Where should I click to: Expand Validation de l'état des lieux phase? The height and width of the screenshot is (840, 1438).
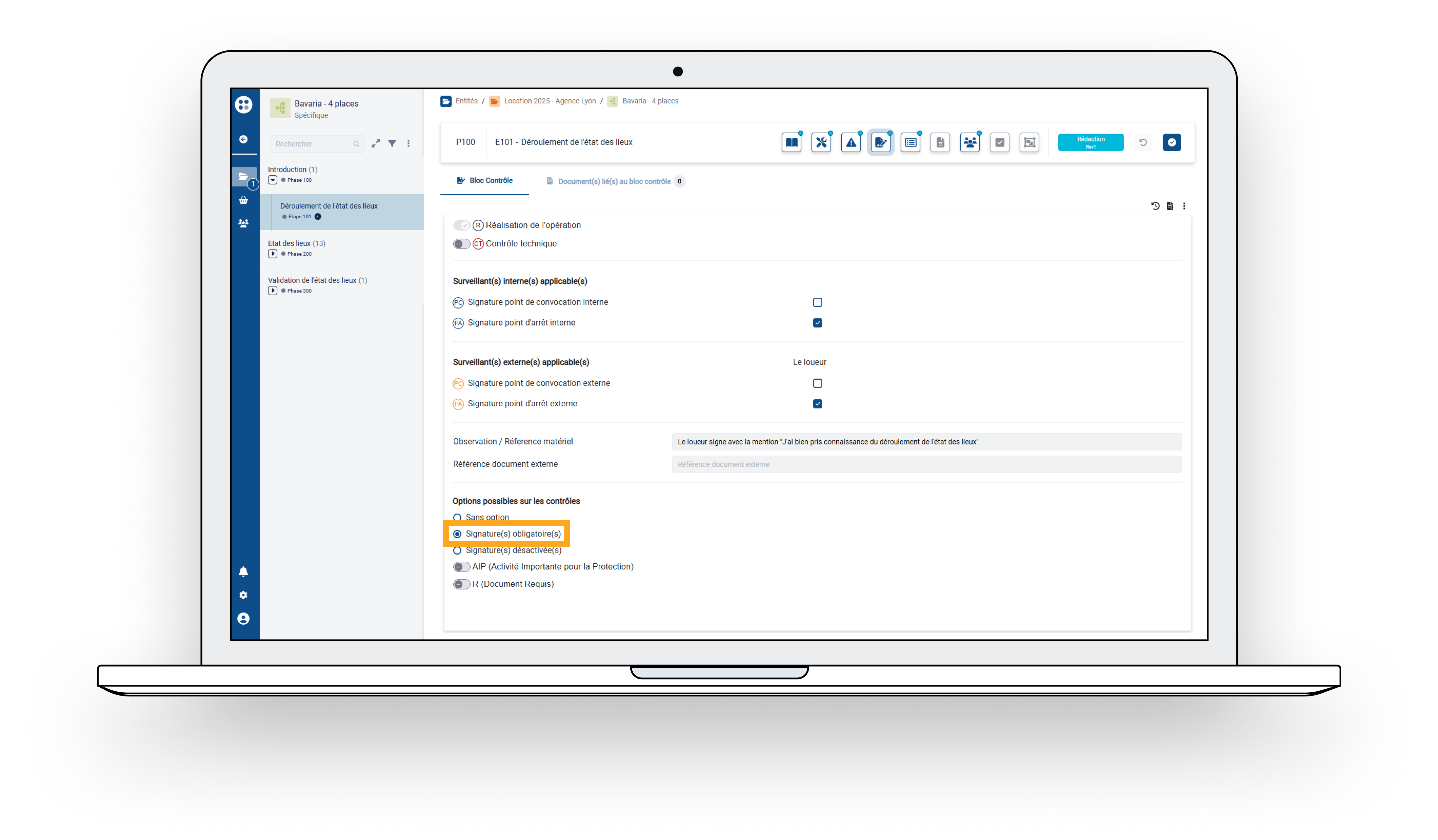tap(273, 291)
